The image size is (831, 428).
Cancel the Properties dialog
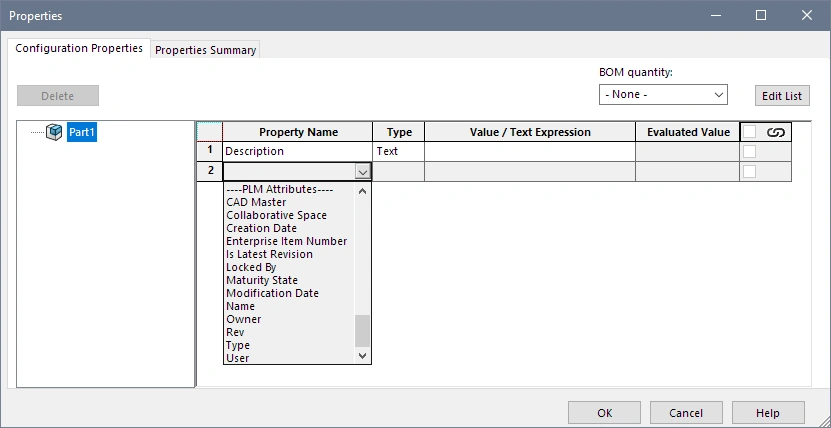tap(686, 412)
